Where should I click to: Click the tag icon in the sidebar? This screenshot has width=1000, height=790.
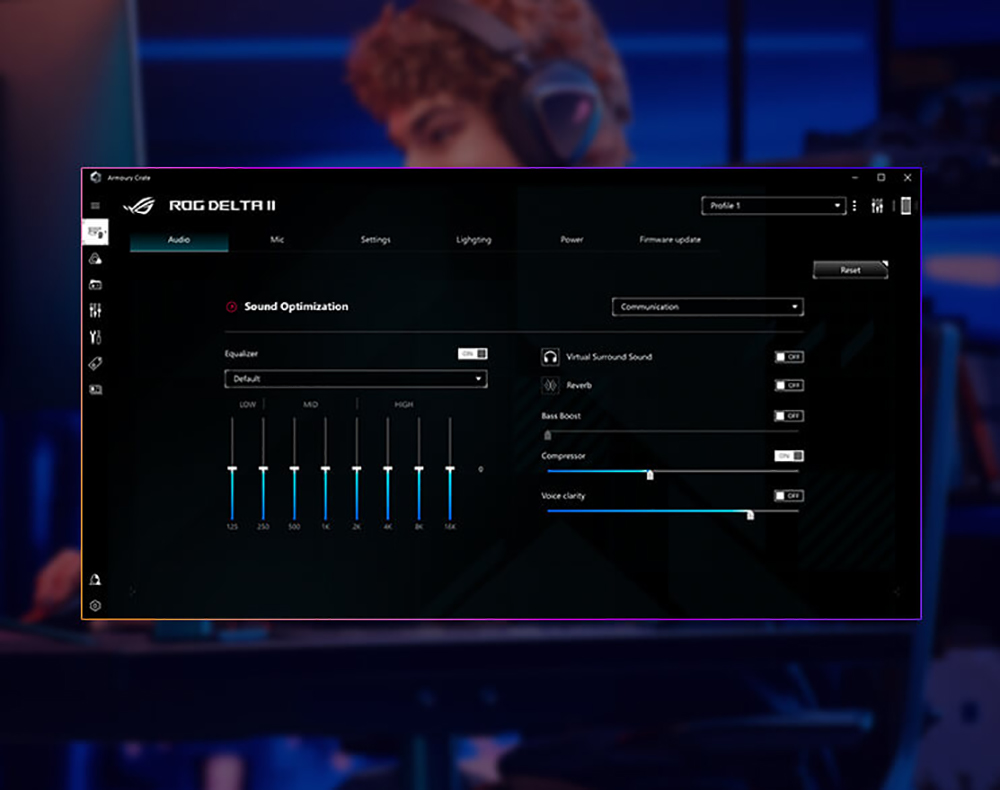point(97,363)
